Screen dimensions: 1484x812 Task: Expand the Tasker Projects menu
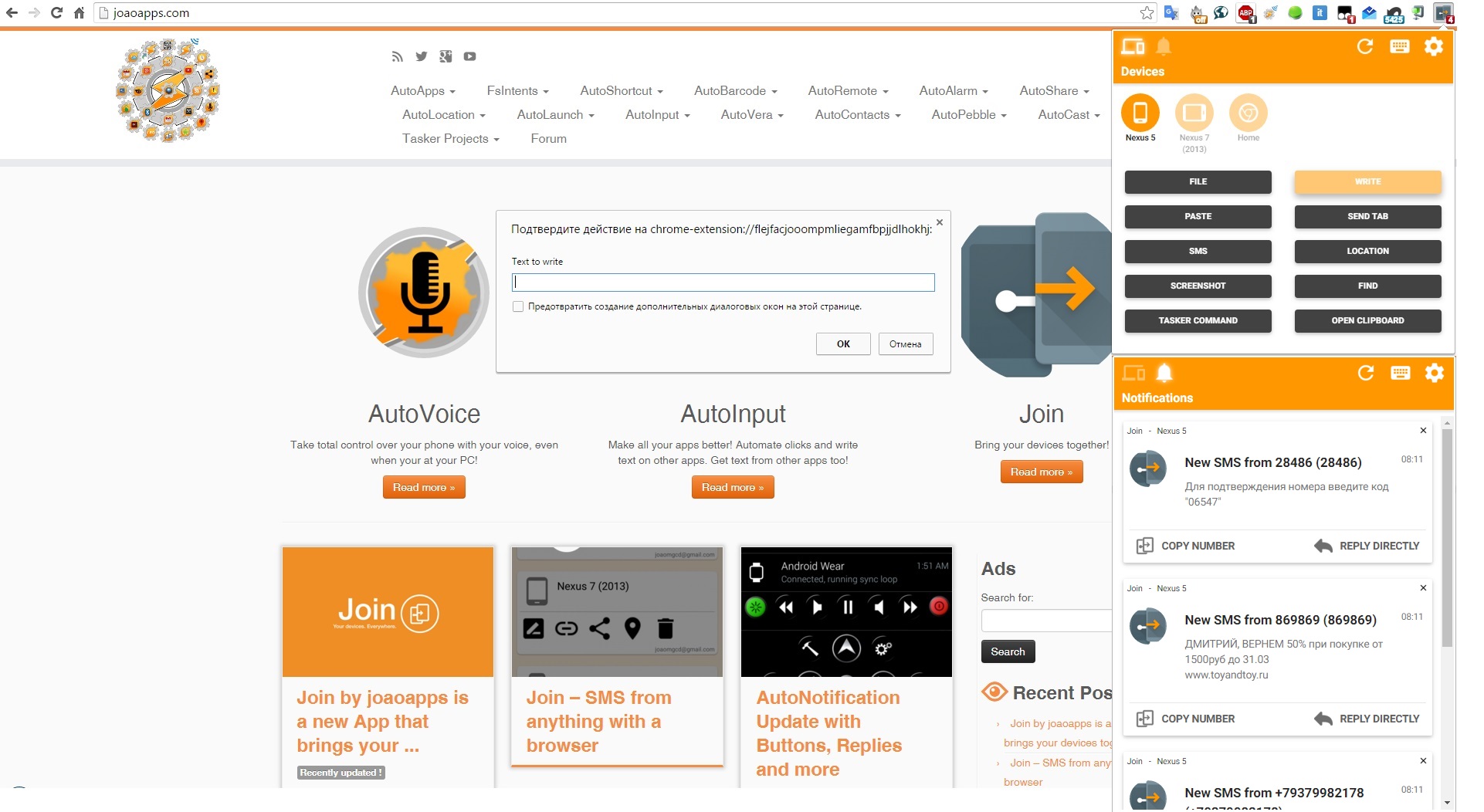(x=451, y=138)
